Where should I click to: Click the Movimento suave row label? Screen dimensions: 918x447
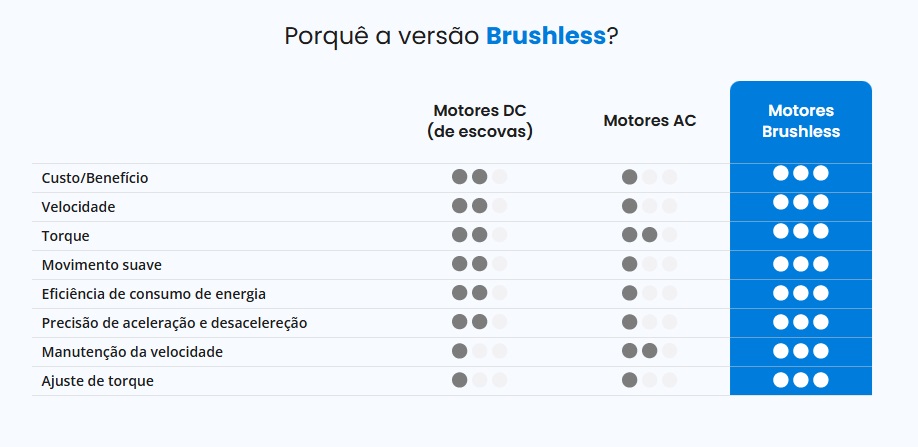[x=101, y=265]
